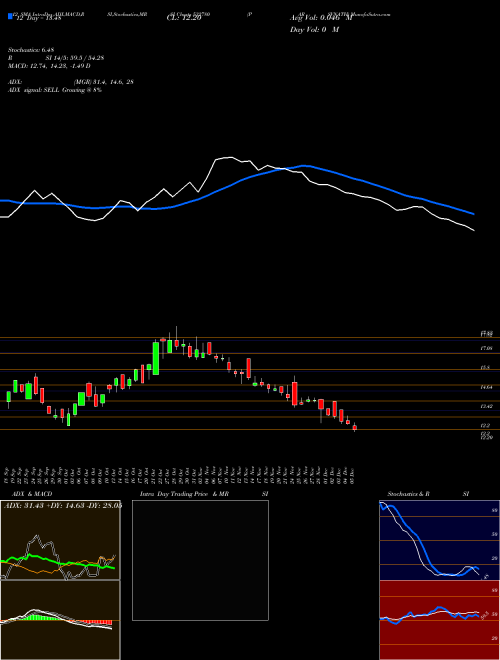
Task: Click the last red candlestick on the chart
Action: pyautogui.click(x=354, y=427)
